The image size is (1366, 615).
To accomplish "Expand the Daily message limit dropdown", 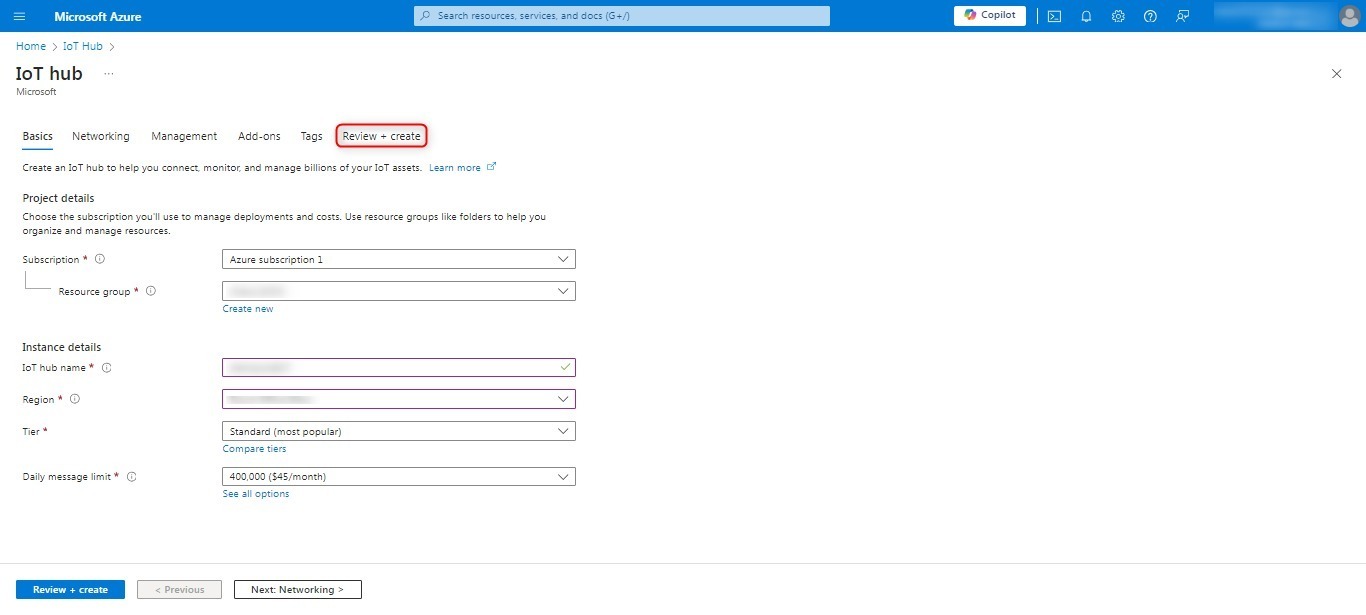I will click(399, 477).
